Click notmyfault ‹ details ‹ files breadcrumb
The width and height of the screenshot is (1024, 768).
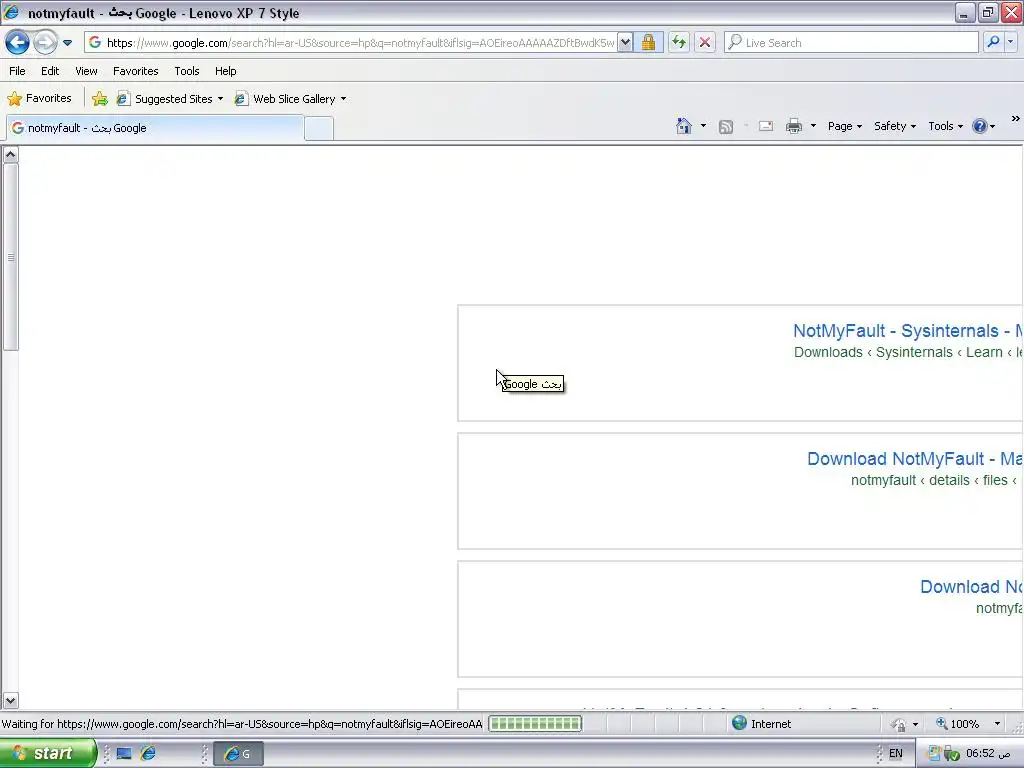point(935,481)
